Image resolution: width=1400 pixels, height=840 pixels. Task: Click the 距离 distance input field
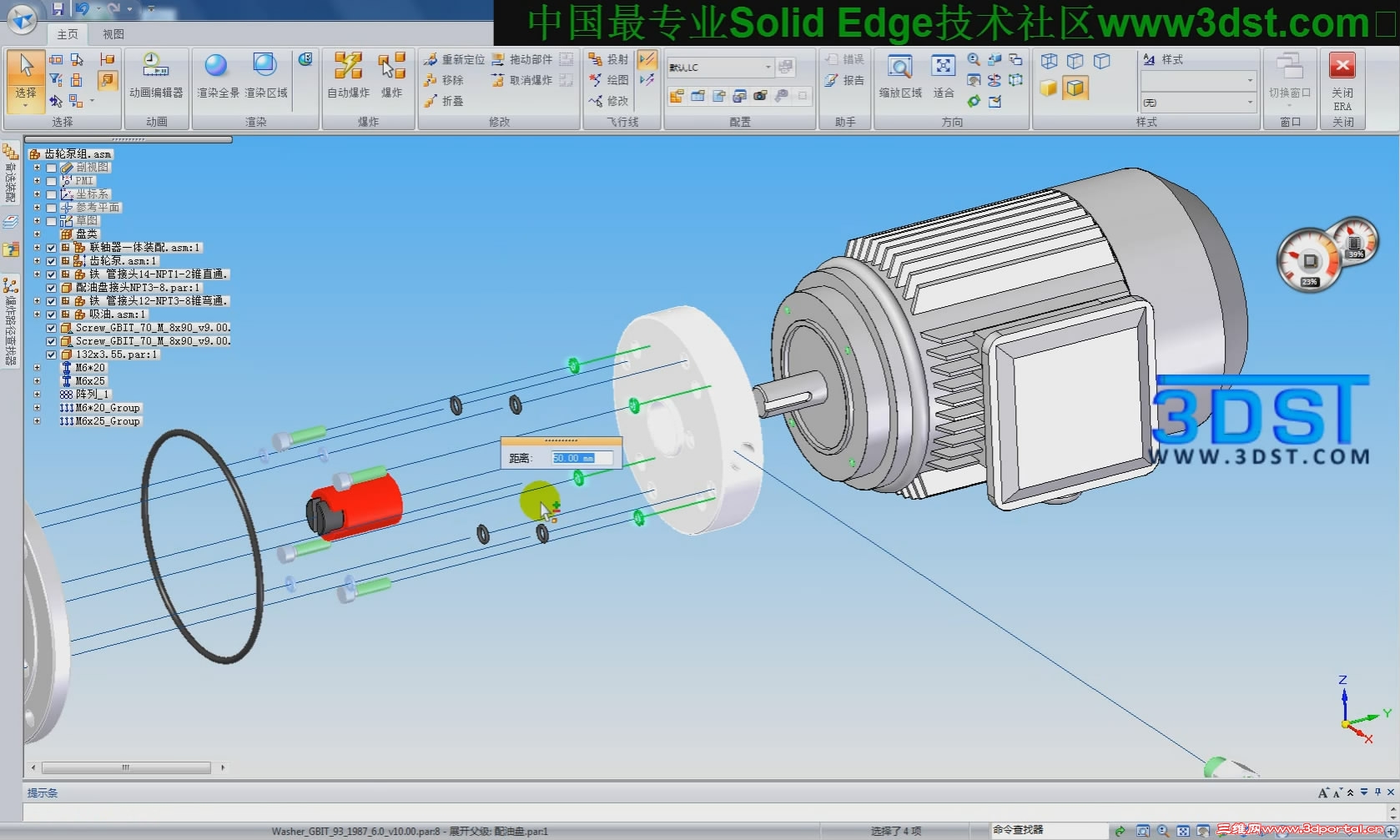pos(582,458)
